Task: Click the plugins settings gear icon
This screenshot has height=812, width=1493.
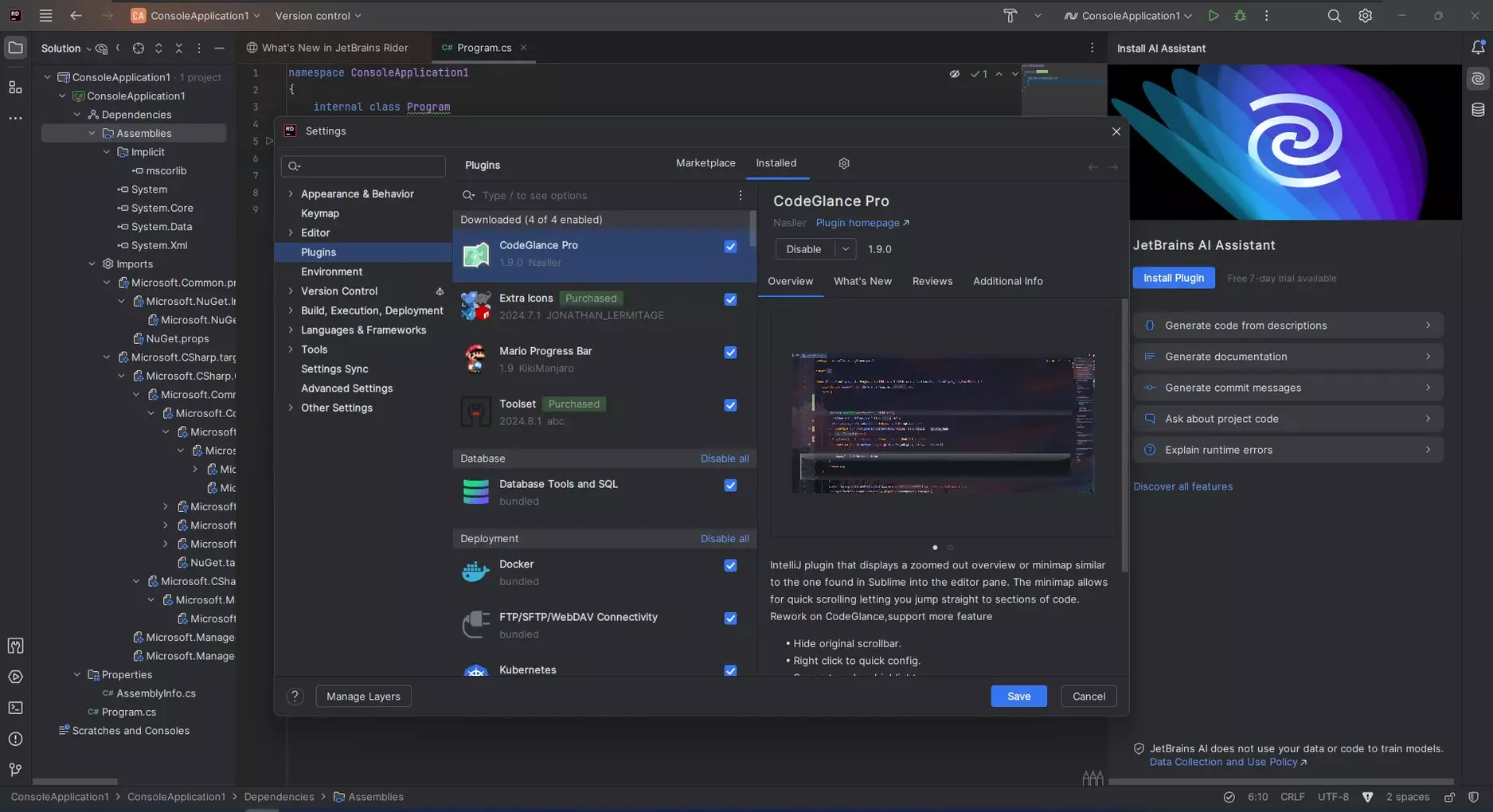Action: [843, 163]
